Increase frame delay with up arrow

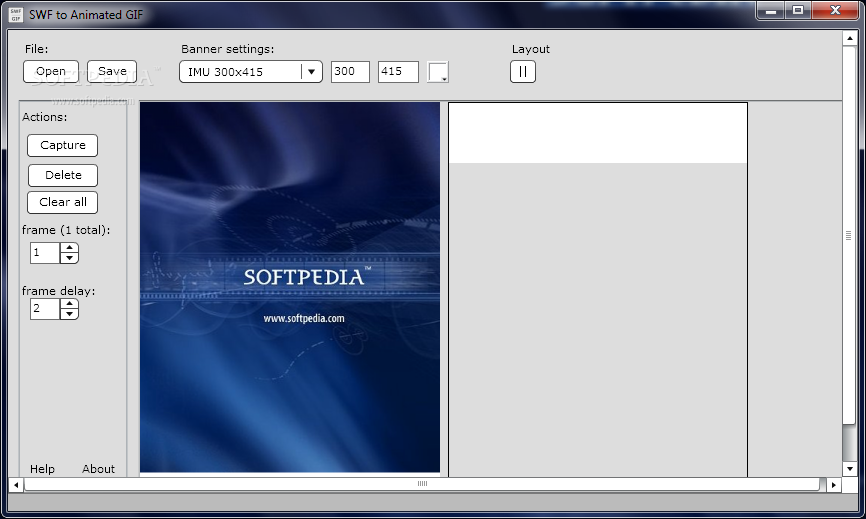[69, 304]
